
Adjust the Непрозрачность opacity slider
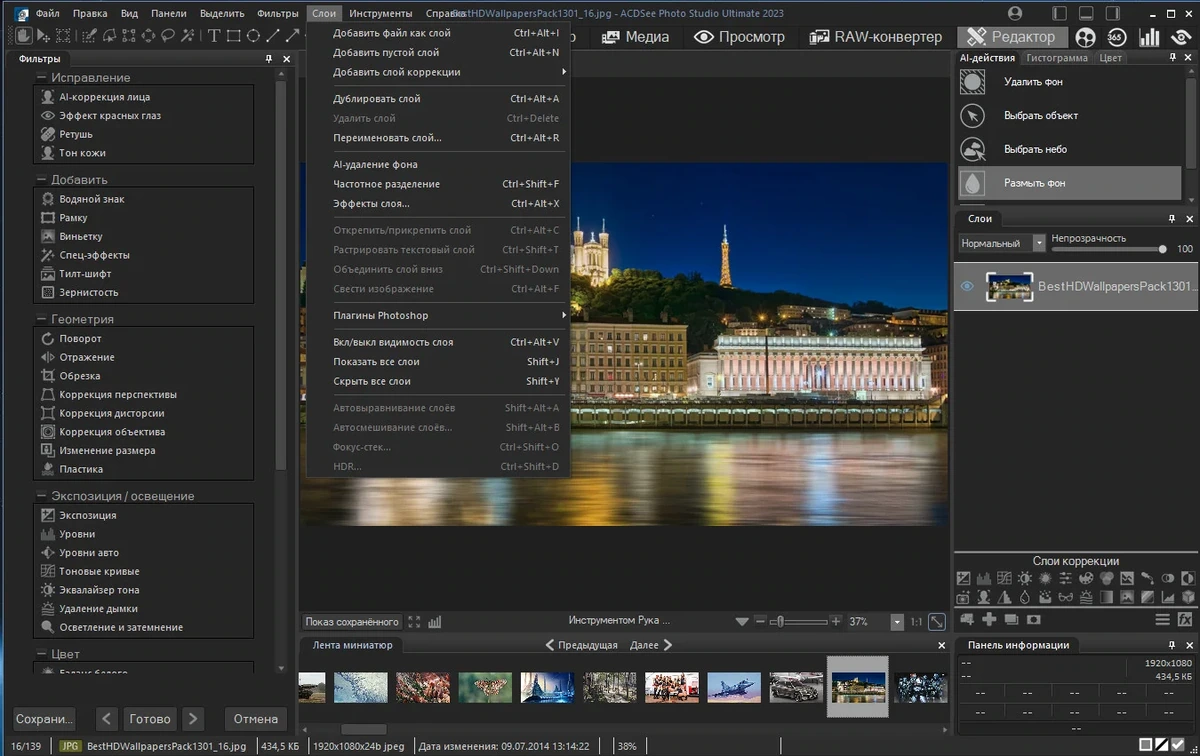[x=1107, y=249]
